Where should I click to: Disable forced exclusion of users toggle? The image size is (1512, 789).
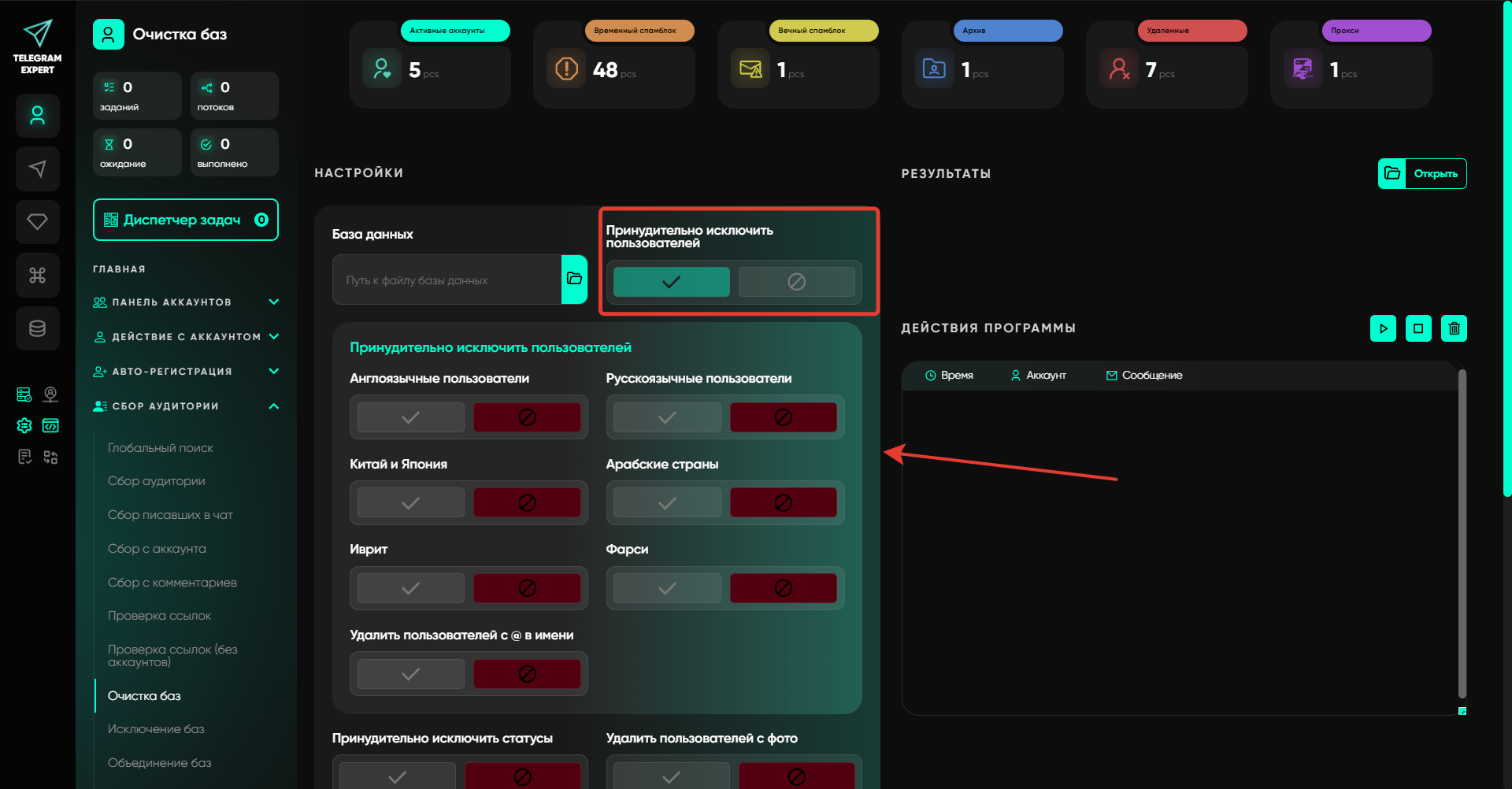point(796,282)
